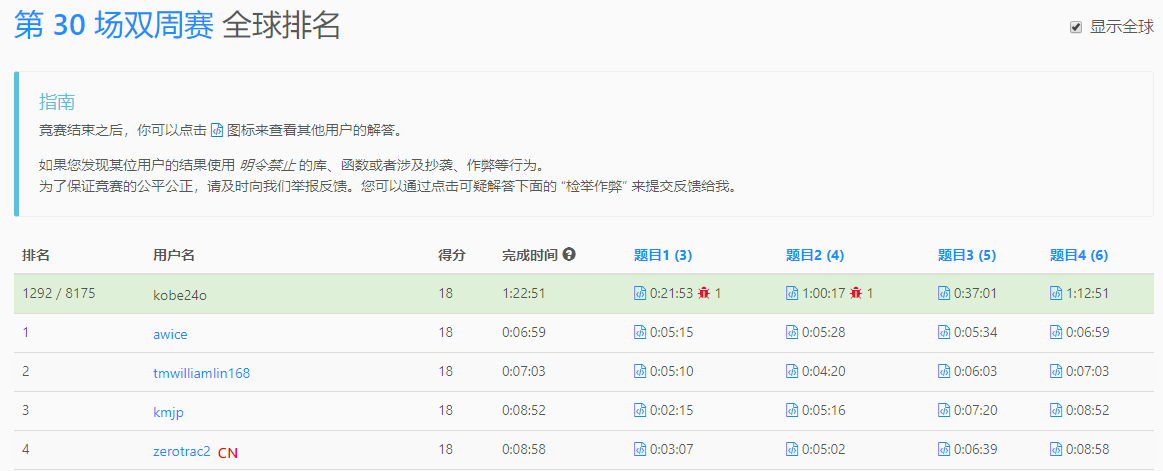View kmjp's 题目1 code icon at 0:02:15
Viewport: 1163px width, 471px height.
(x=640, y=410)
